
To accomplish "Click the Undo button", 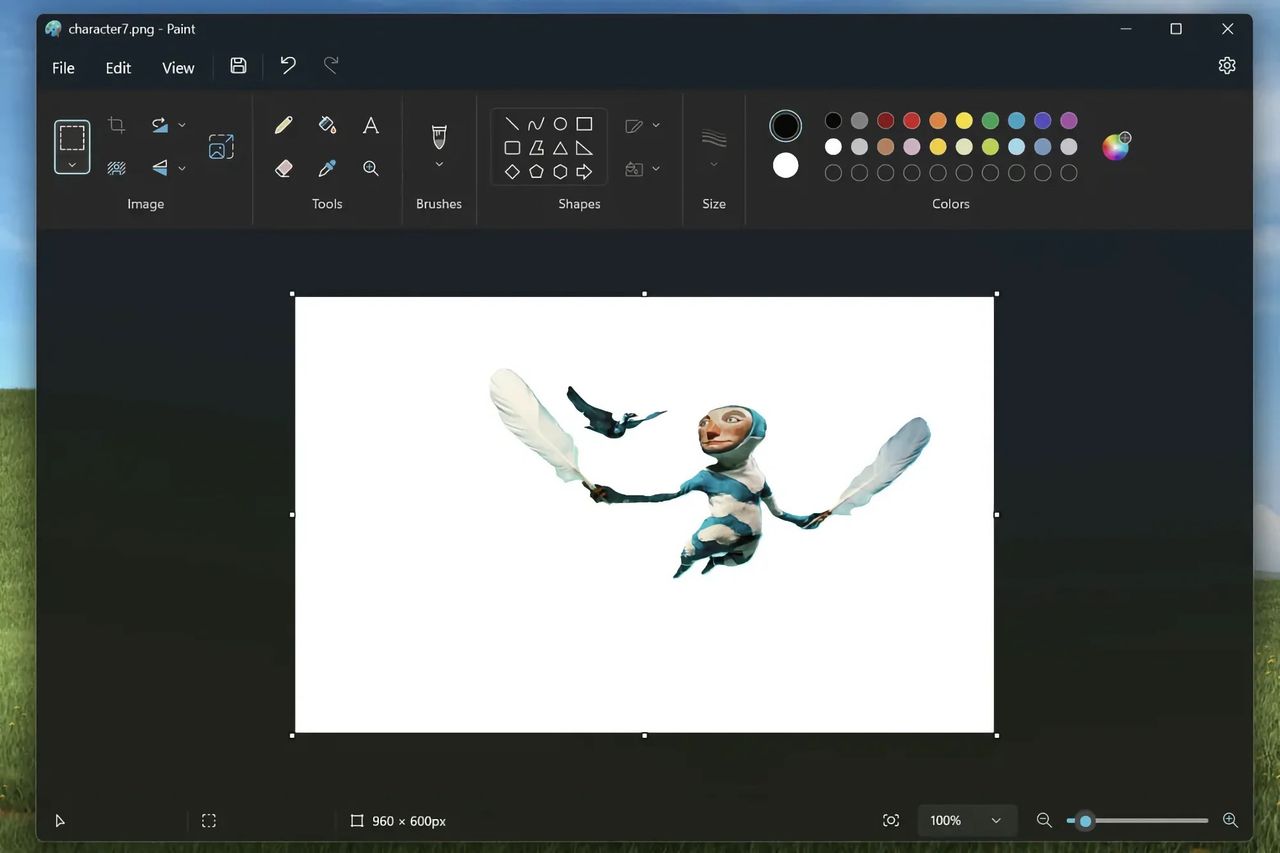I will (288, 64).
